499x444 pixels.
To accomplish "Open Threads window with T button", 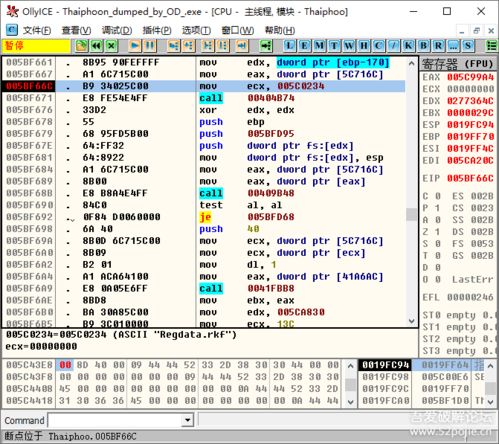I will pyautogui.click(x=334, y=46).
